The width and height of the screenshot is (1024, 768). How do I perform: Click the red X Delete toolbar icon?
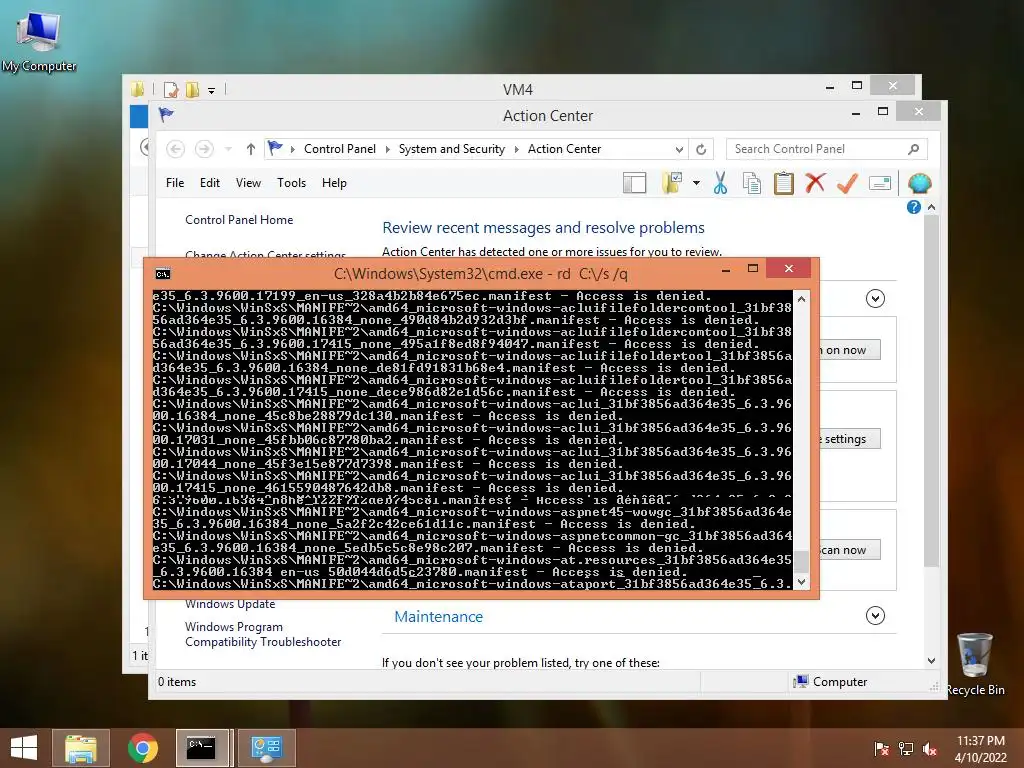[815, 183]
